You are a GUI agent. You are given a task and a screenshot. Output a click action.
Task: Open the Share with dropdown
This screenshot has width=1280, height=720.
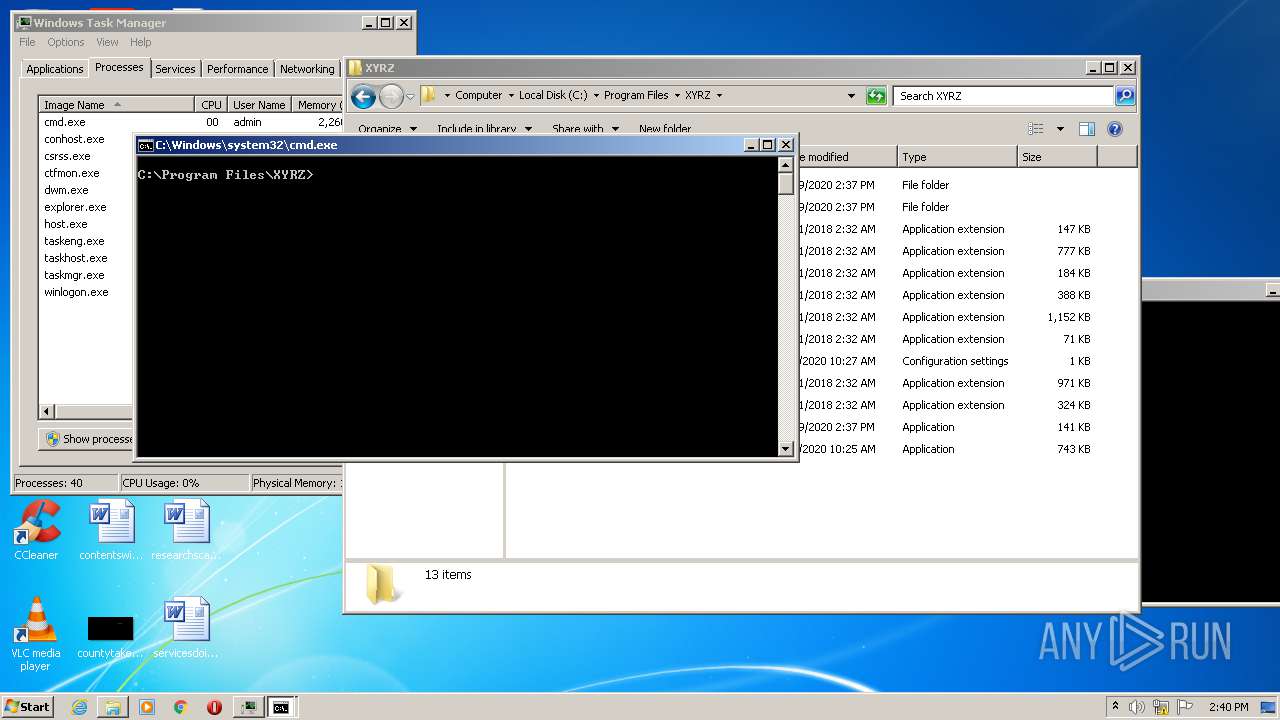click(x=586, y=129)
